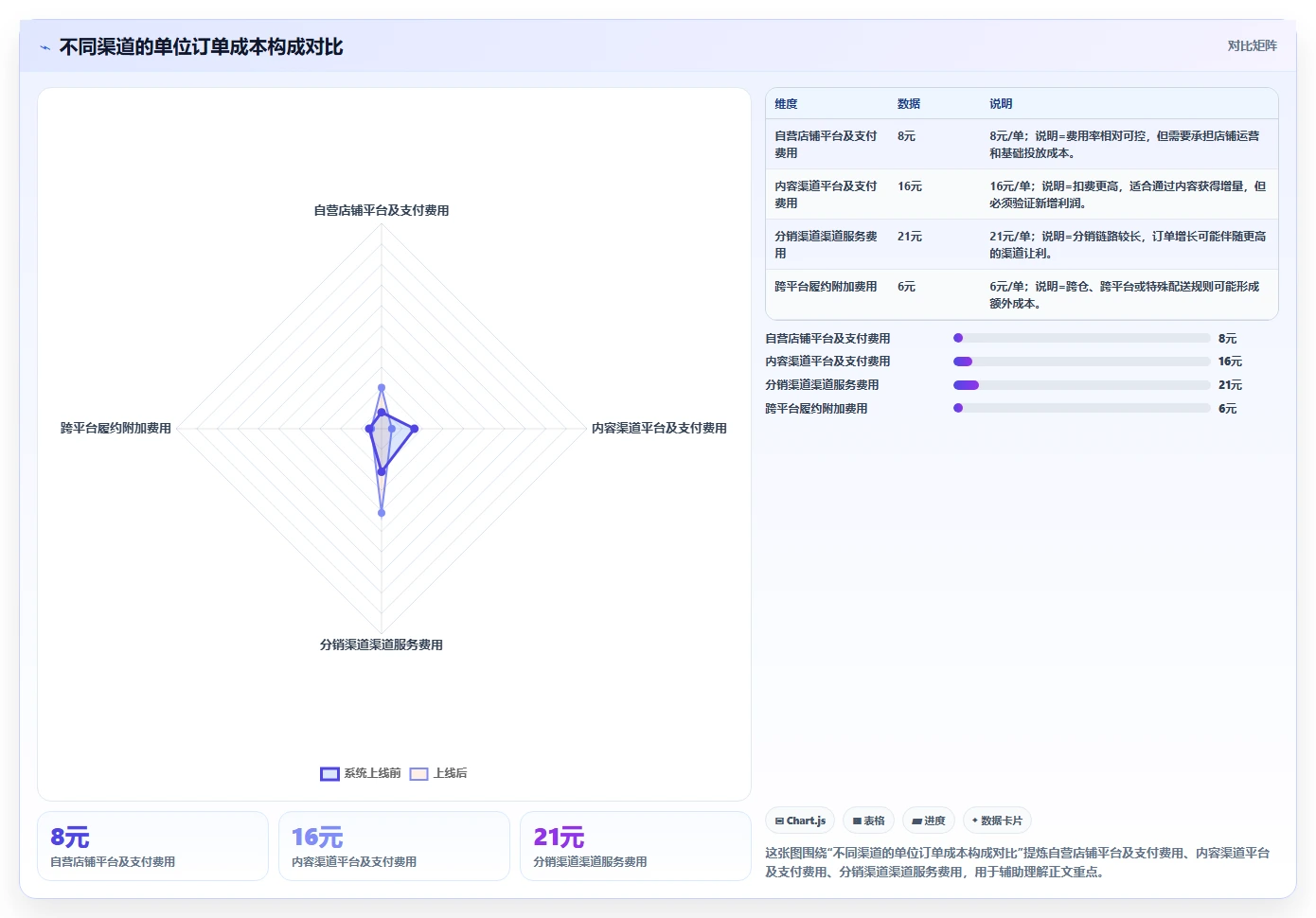The height and width of the screenshot is (918, 1316).
Task: Select the 8元 data card
Action: point(152,846)
